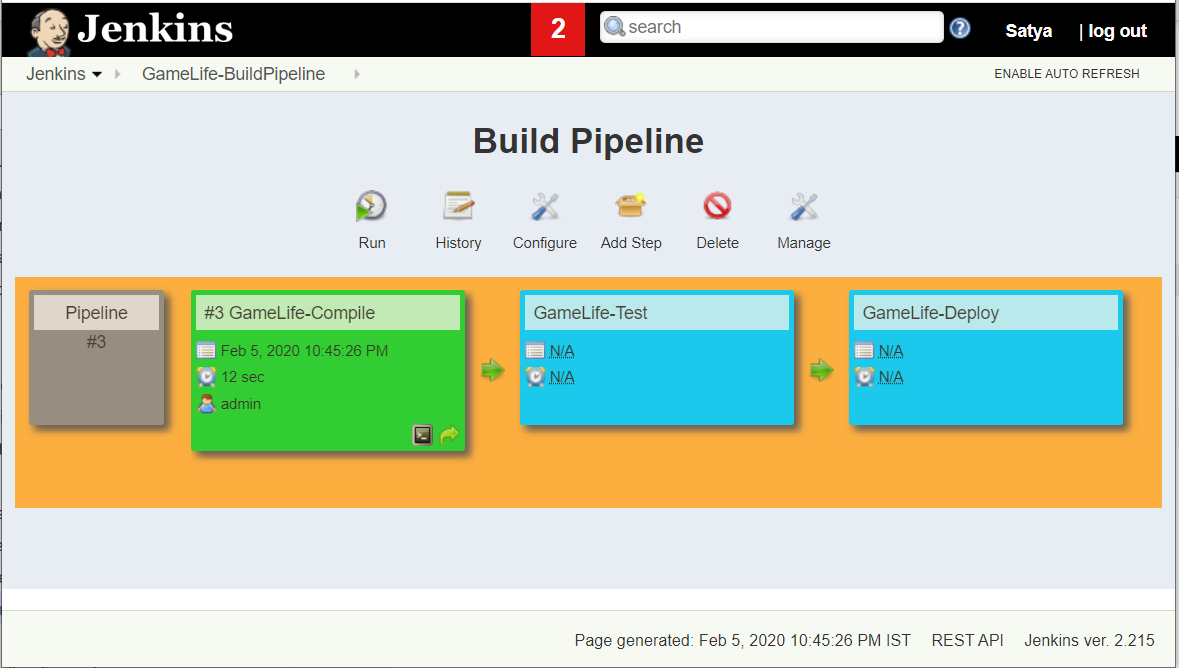Open the Satya user profile link
The image size is (1179, 668).
tap(1028, 31)
